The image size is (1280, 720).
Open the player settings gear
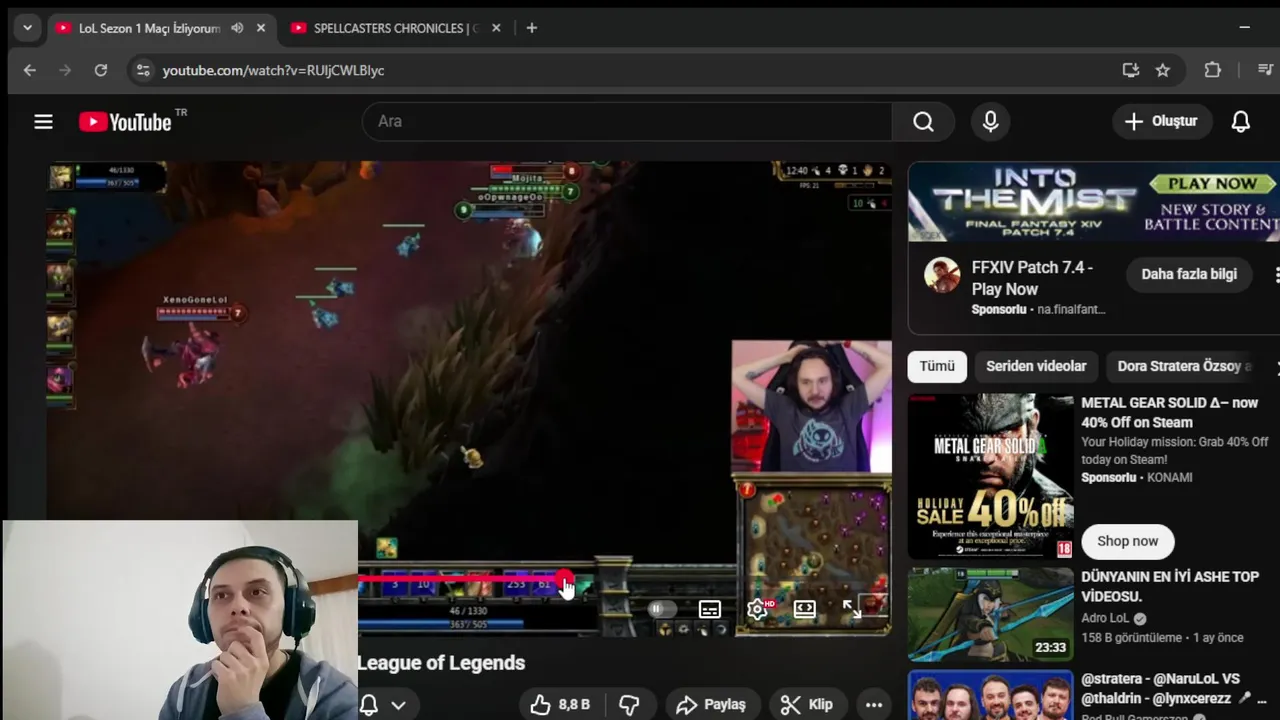(757, 609)
